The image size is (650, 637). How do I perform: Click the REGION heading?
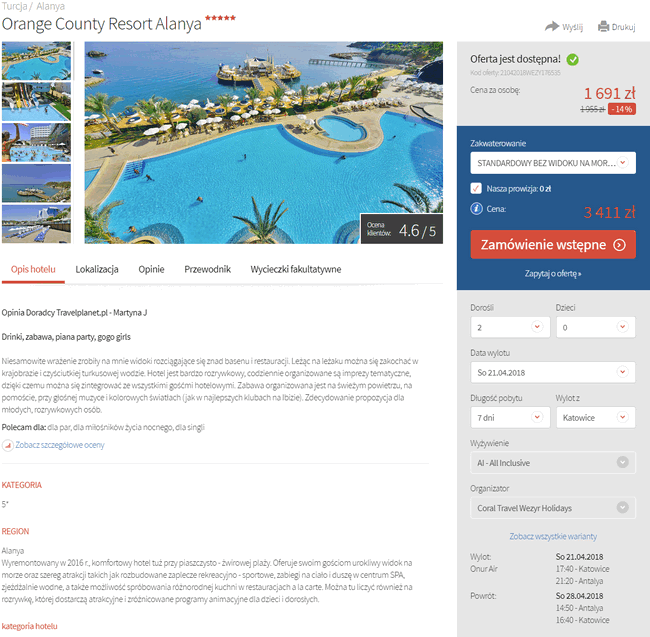15,531
